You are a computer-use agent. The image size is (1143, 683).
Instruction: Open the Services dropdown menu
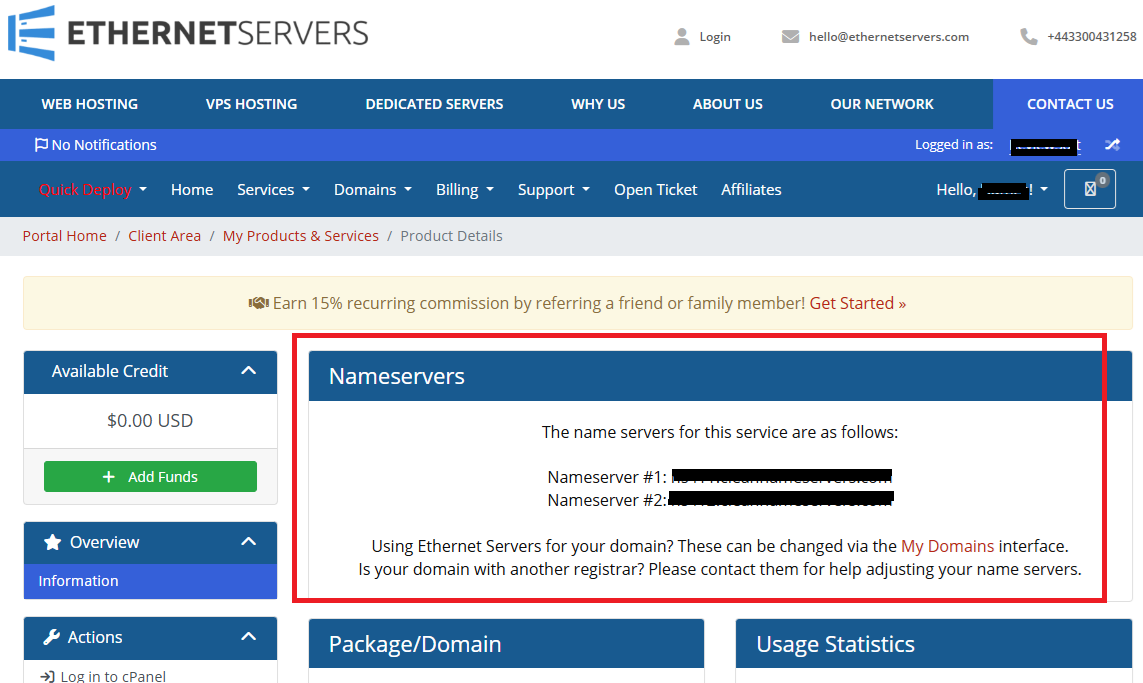pyautogui.click(x=273, y=190)
